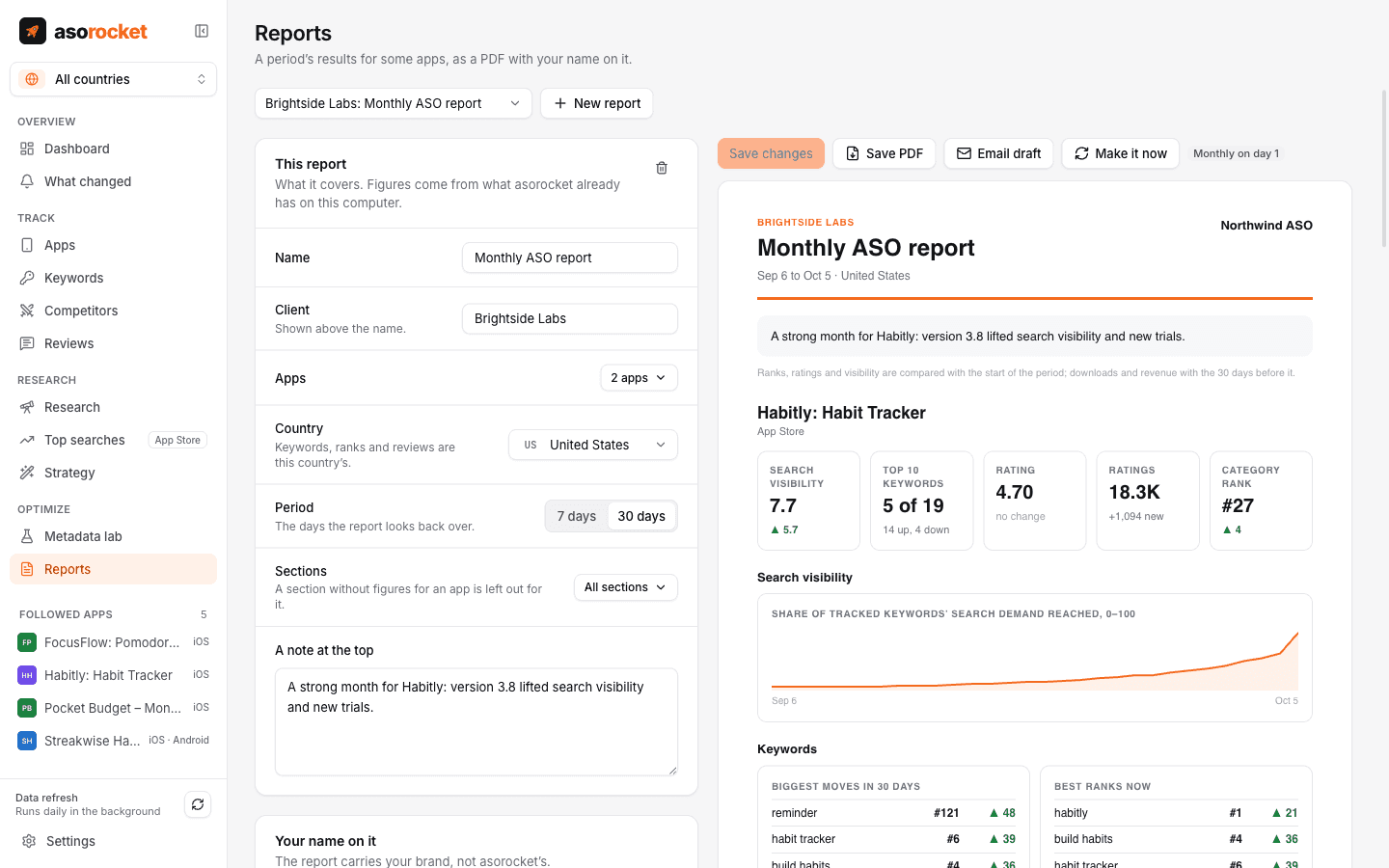Open Metadata lab

coord(114,536)
